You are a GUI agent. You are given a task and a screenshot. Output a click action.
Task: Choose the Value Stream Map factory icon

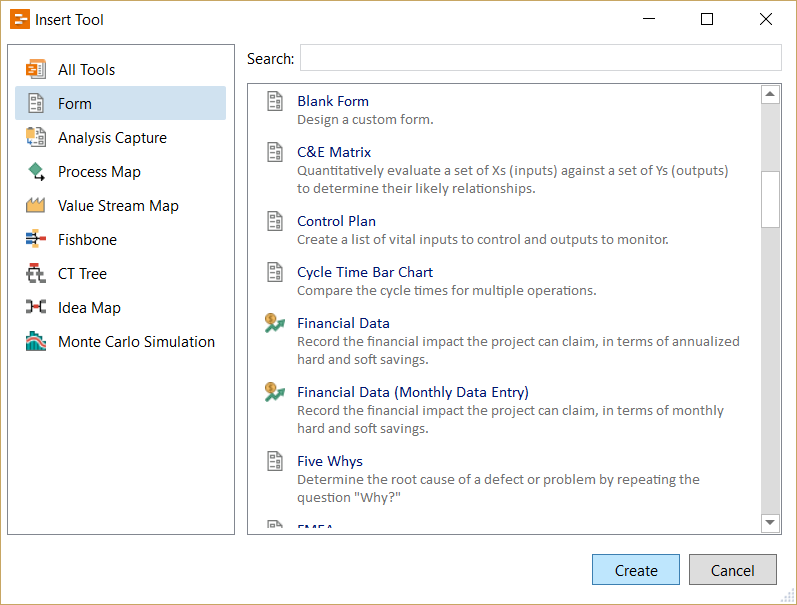[36, 205]
